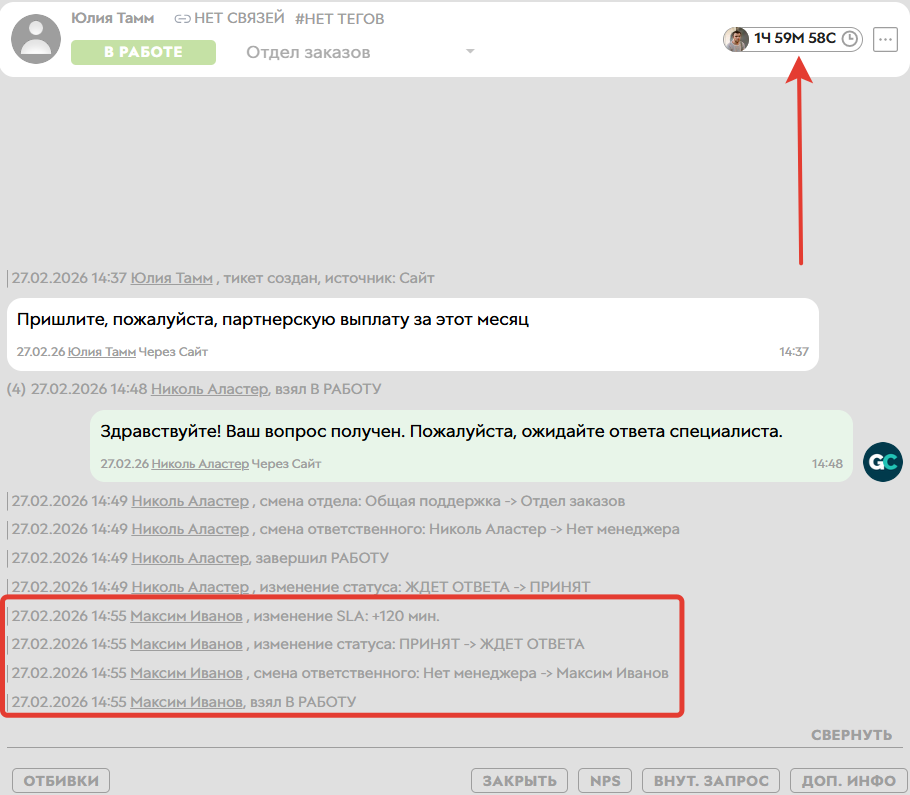The image size is (910, 795).
Task: Click the NPS button
Action: click(605, 781)
